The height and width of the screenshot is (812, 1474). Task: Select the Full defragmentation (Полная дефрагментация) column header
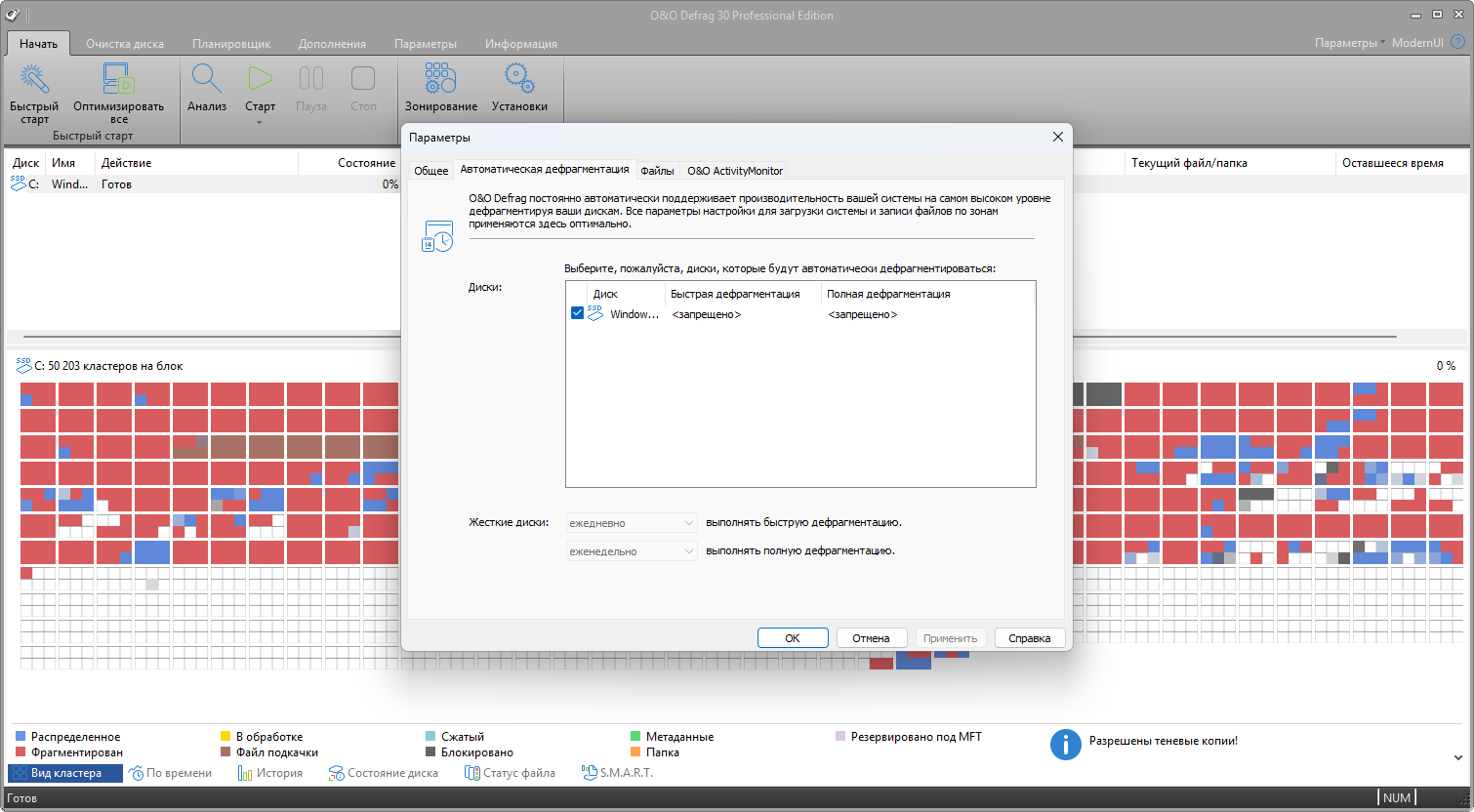coord(887,294)
